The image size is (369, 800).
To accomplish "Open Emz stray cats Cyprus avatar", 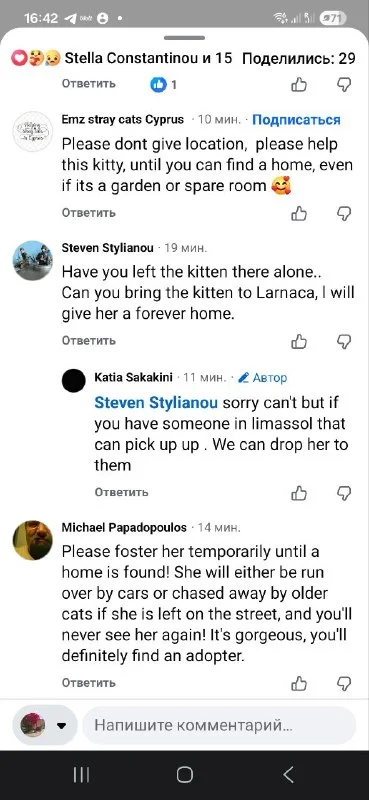I will tap(32, 131).
